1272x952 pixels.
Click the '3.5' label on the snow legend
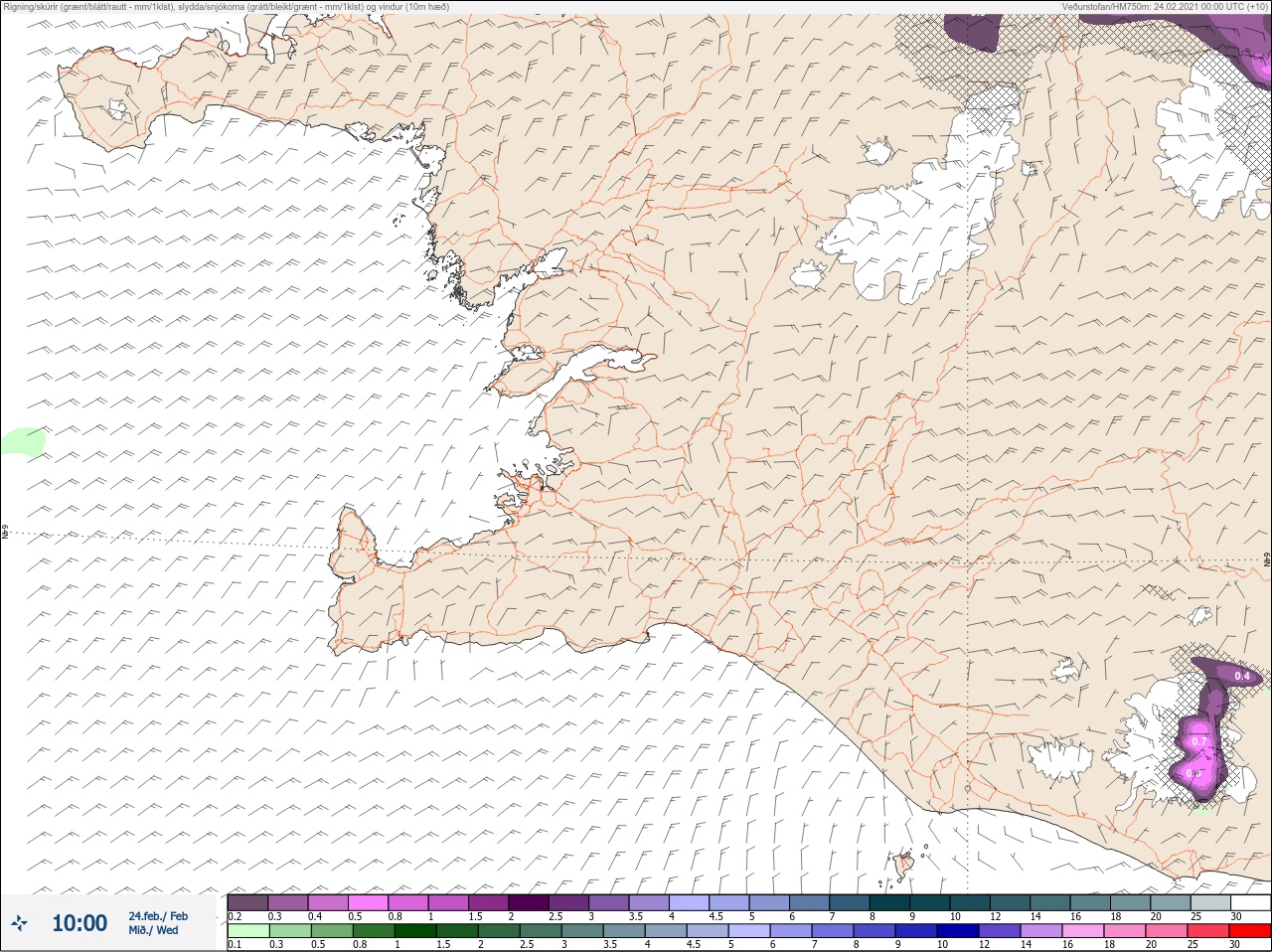[x=635, y=916]
